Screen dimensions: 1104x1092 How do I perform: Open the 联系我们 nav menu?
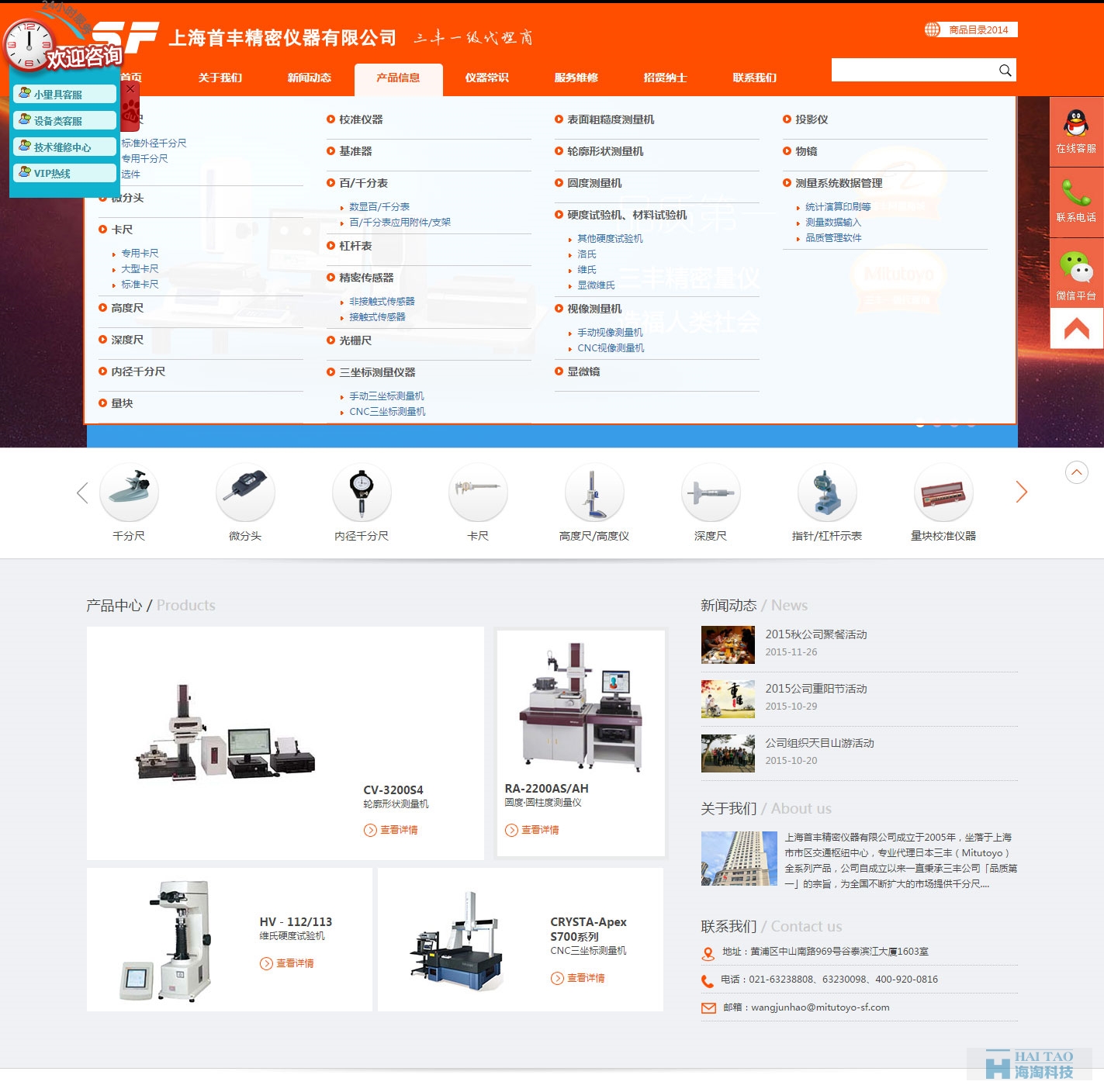[755, 78]
